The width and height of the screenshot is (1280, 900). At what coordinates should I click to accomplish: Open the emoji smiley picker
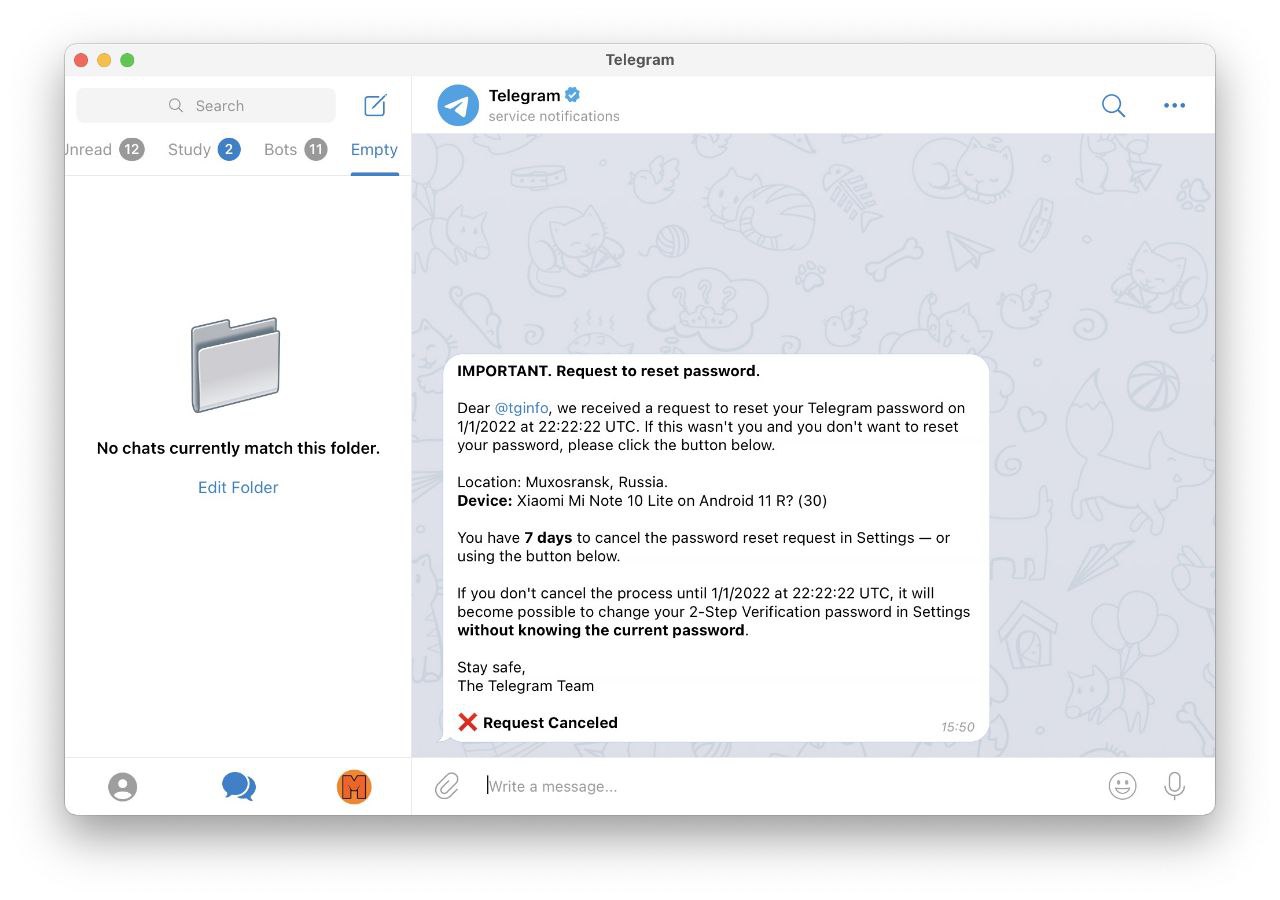point(1123,786)
